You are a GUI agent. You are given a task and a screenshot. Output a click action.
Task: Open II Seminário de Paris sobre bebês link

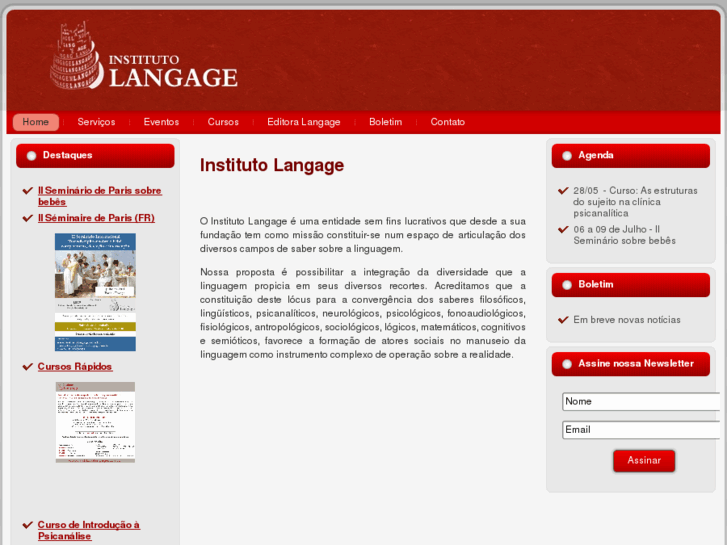[x=100, y=196]
